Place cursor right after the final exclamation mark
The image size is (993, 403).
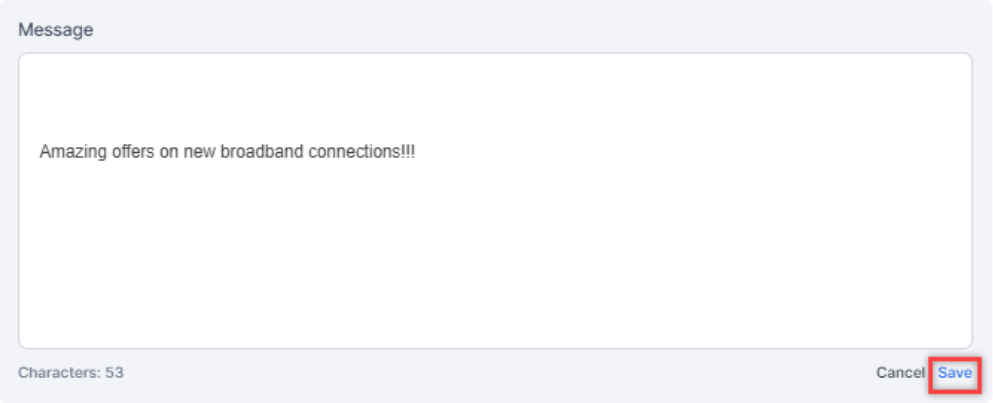click(x=415, y=152)
